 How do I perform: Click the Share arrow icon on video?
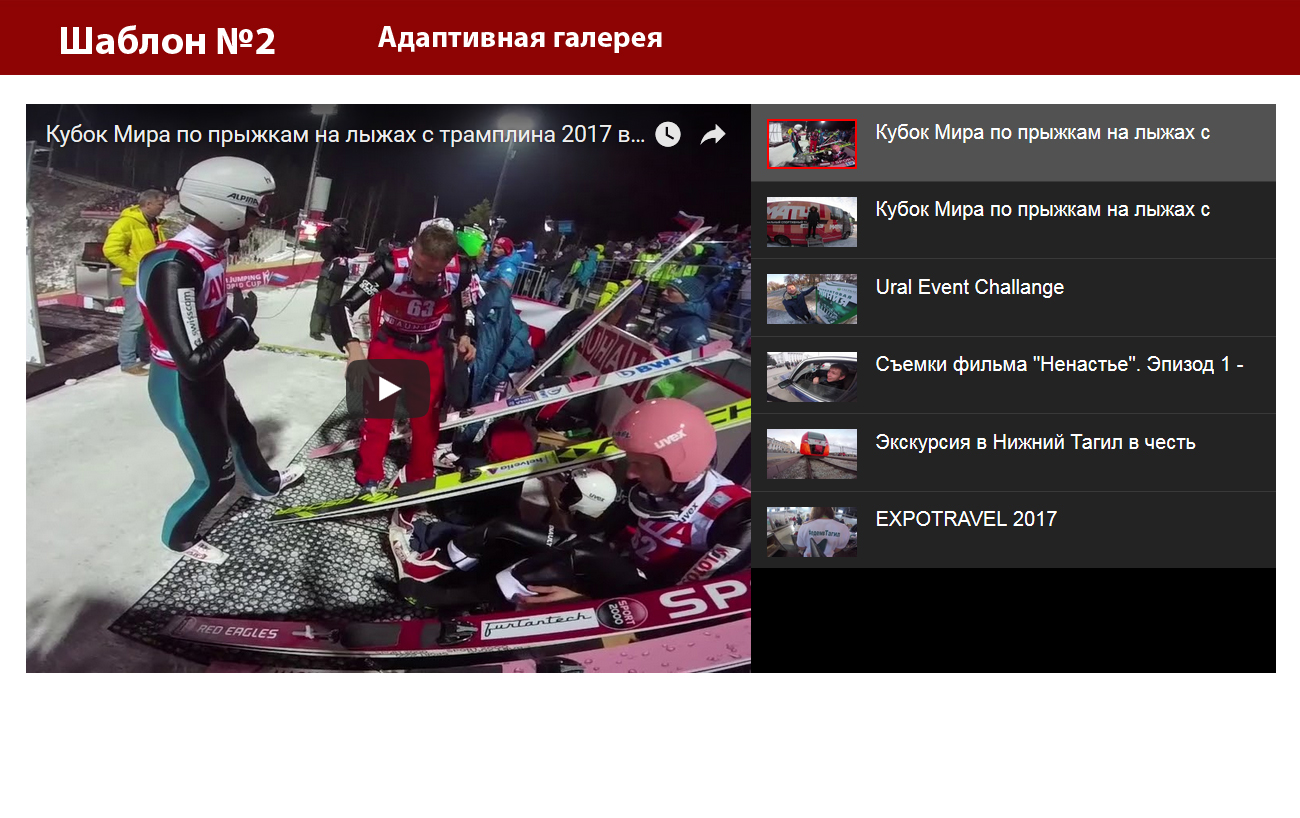tap(712, 134)
